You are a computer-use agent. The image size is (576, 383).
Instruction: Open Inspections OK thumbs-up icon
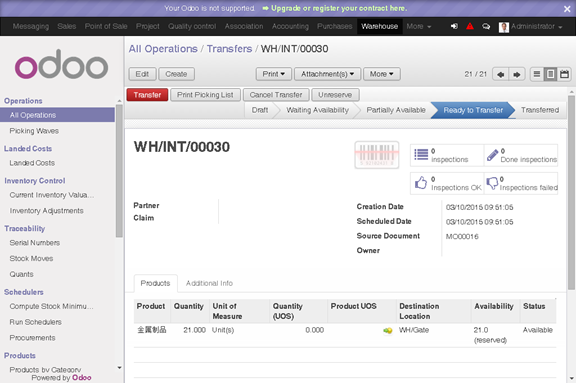pos(421,183)
